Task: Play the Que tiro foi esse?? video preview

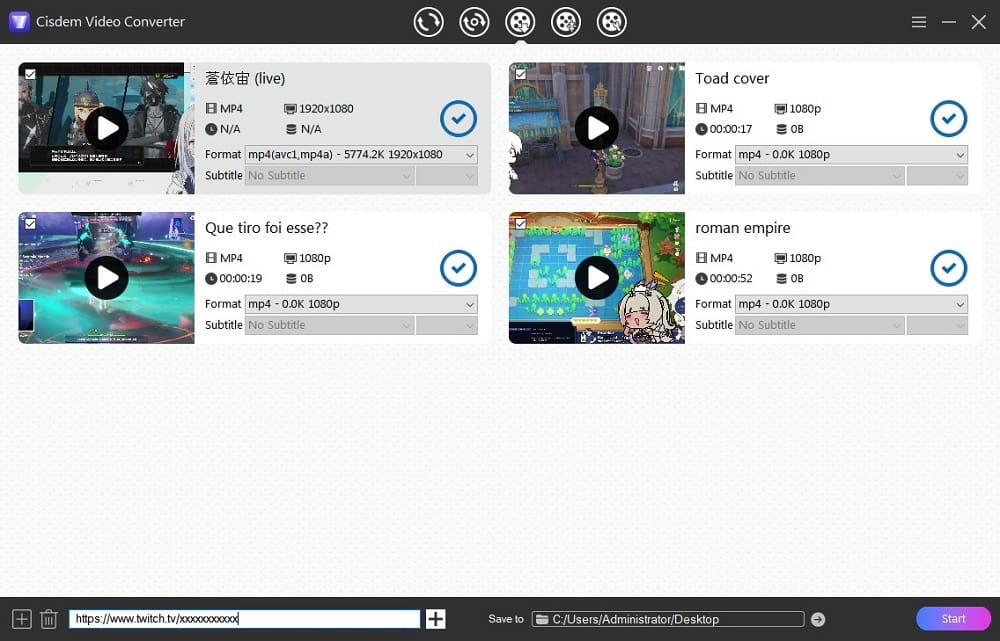Action: 106,278
